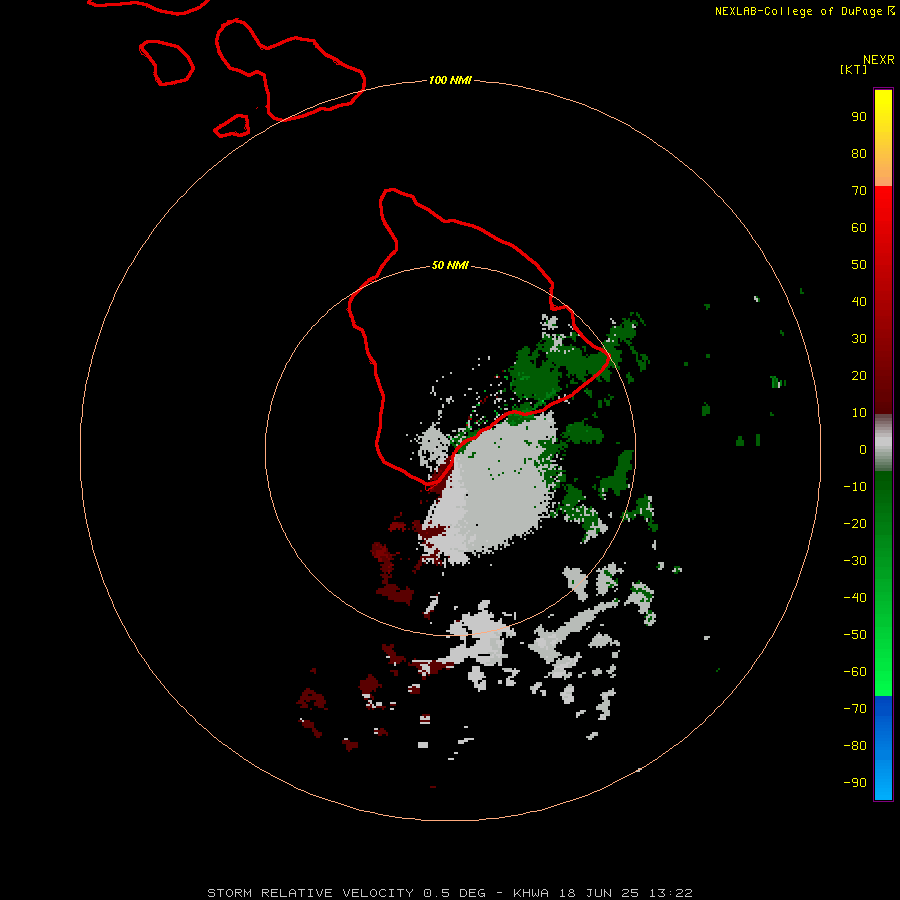Click the 90 value on velocity scale
The image size is (900, 900).
pyautogui.click(x=859, y=117)
